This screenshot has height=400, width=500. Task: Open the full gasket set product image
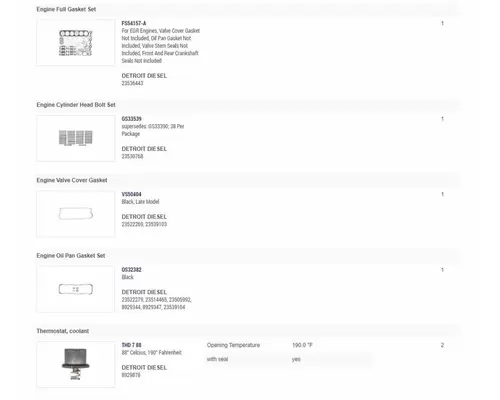76,42
